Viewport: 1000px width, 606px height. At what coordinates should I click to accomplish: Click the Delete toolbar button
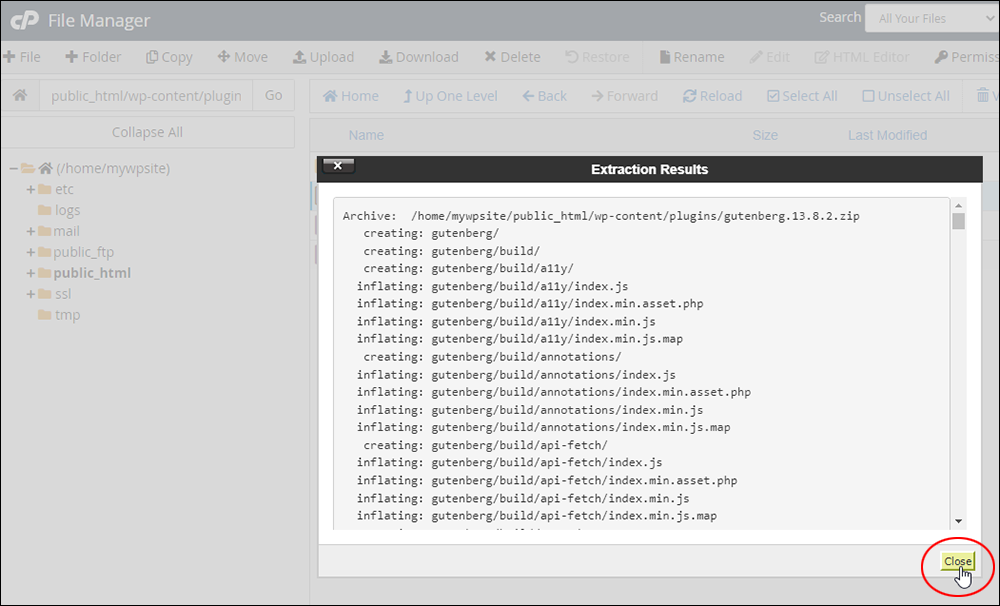pyautogui.click(x=512, y=57)
